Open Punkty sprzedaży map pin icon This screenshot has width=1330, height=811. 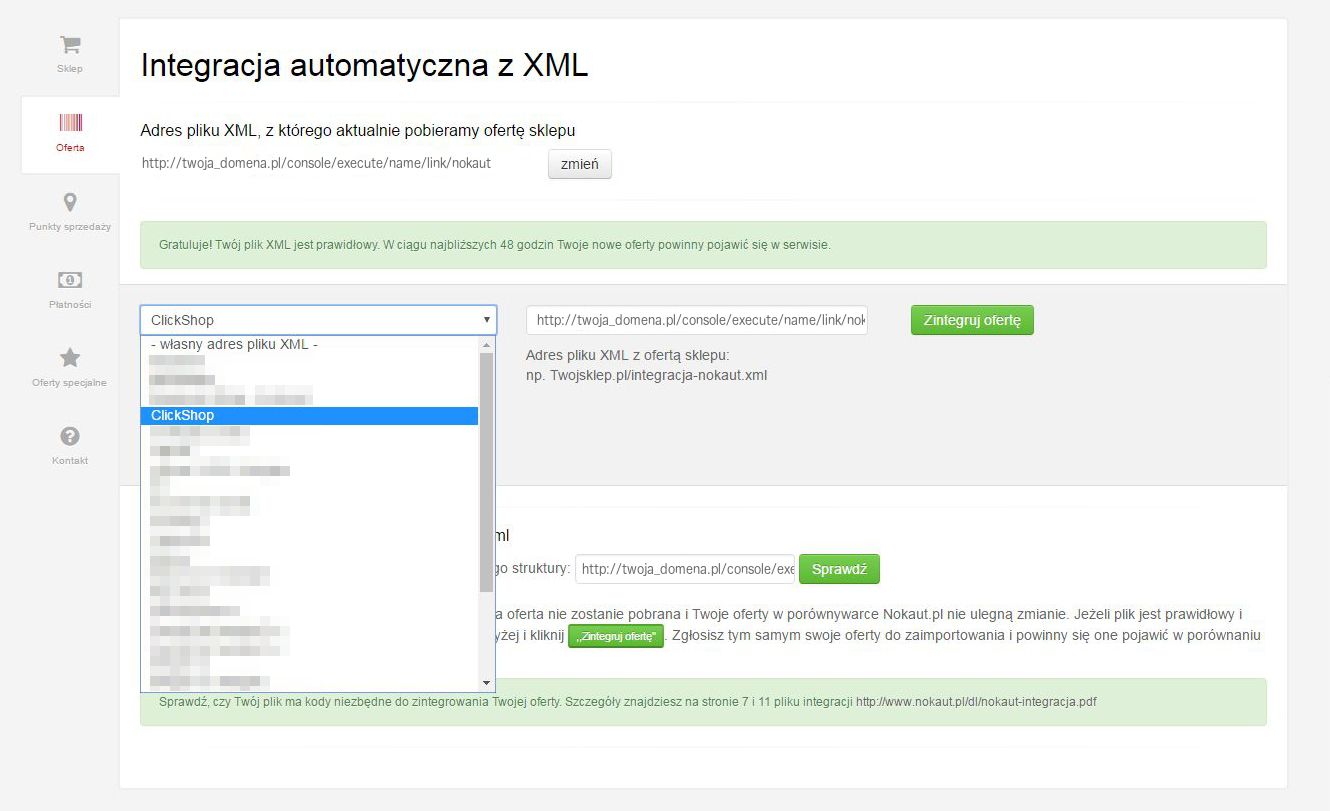pyautogui.click(x=70, y=203)
